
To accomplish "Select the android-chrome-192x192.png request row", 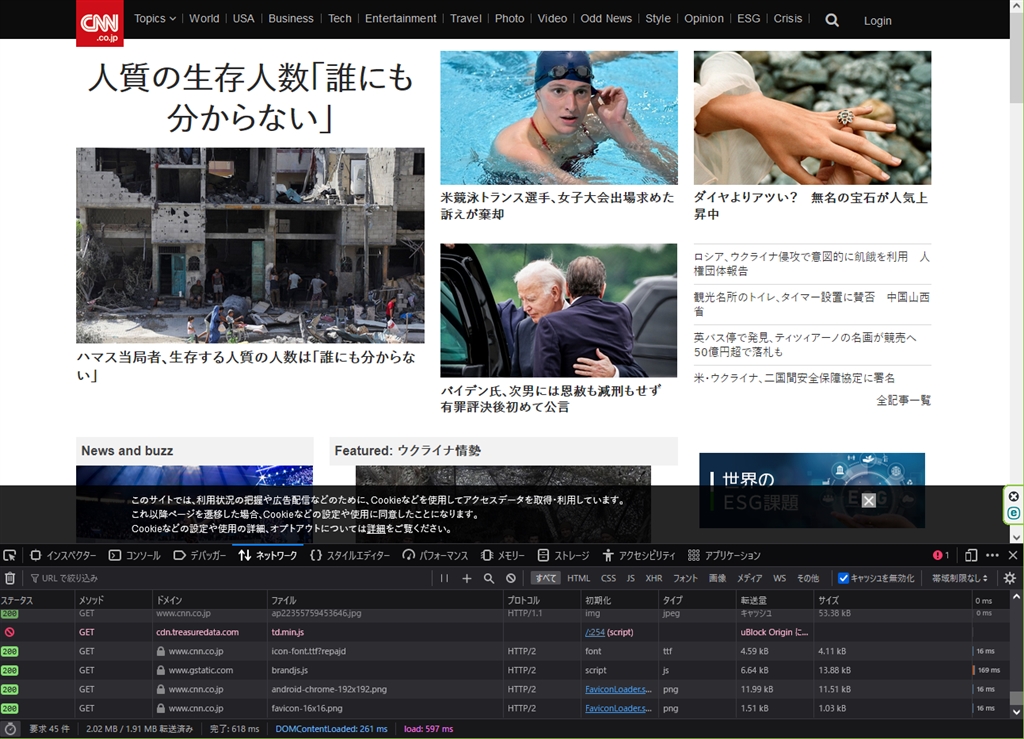I will (507, 689).
